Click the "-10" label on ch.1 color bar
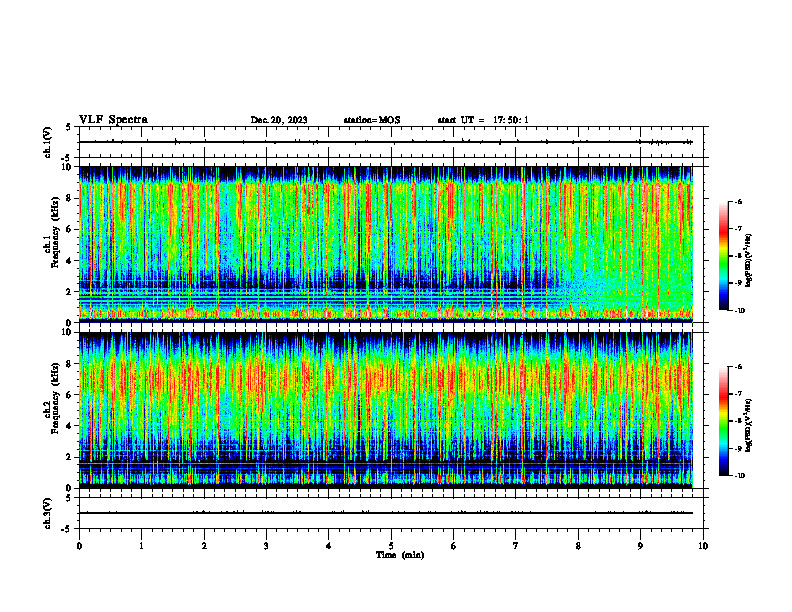This screenshot has height=612, width=792. pyautogui.click(x=739, y=311)
